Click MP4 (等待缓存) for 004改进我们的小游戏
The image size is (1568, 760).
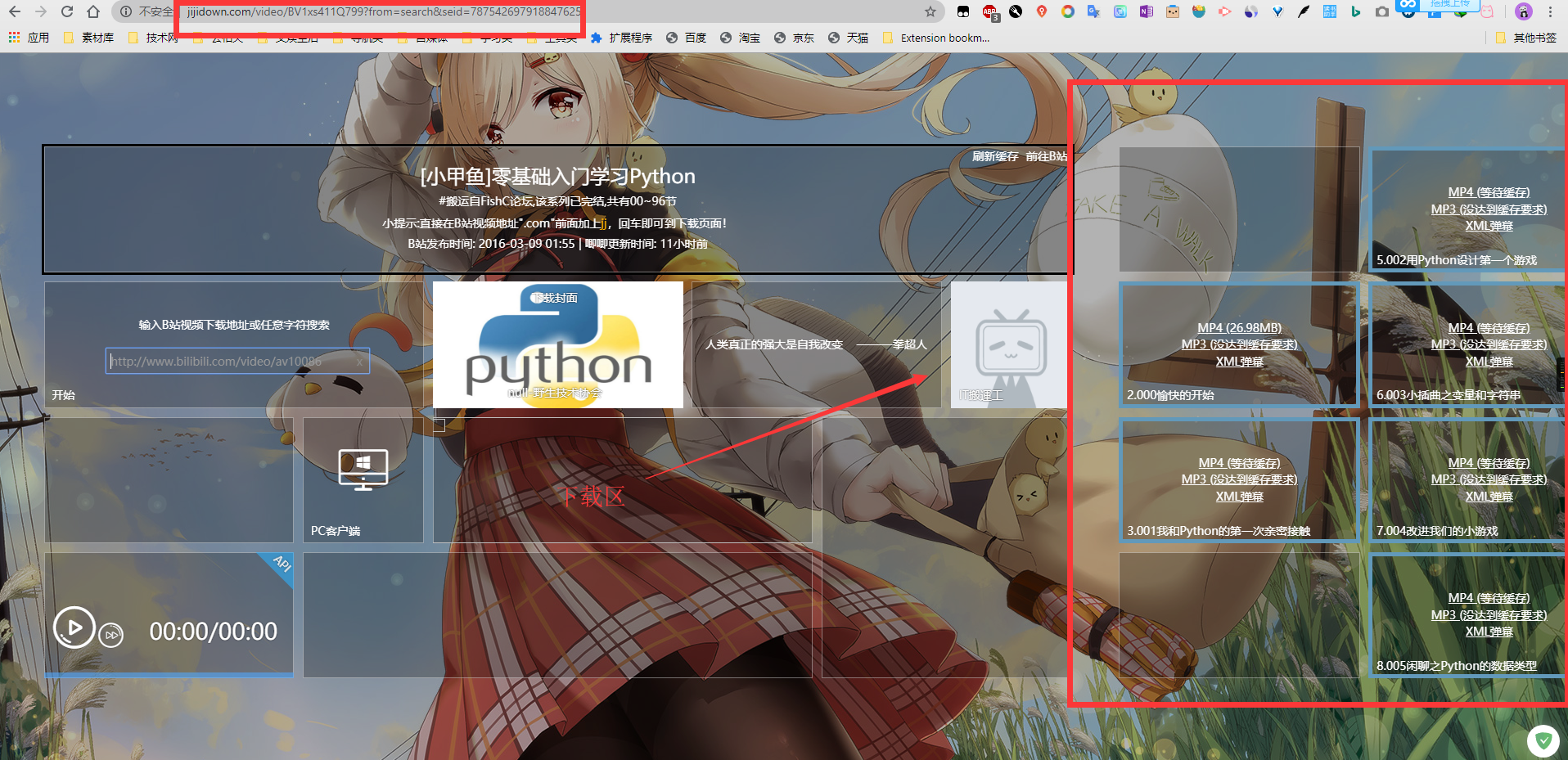coord(1489,463)
